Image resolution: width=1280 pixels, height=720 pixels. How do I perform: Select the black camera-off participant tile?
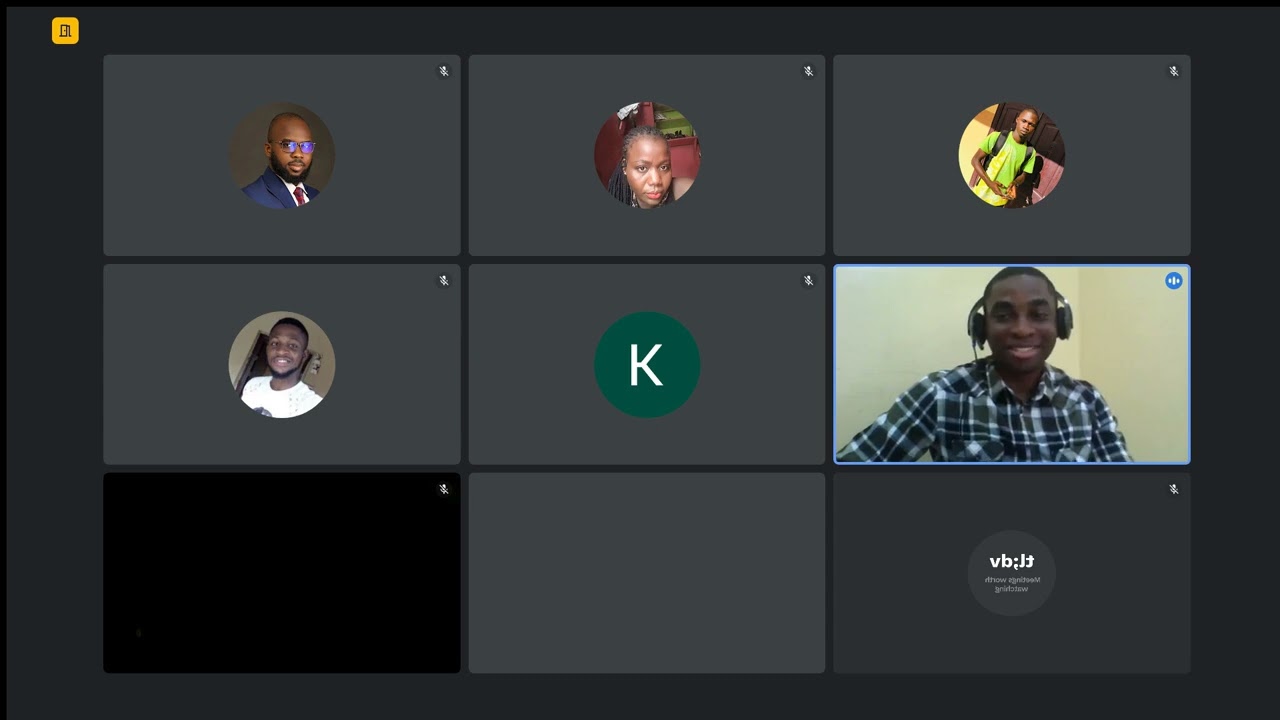282,573
